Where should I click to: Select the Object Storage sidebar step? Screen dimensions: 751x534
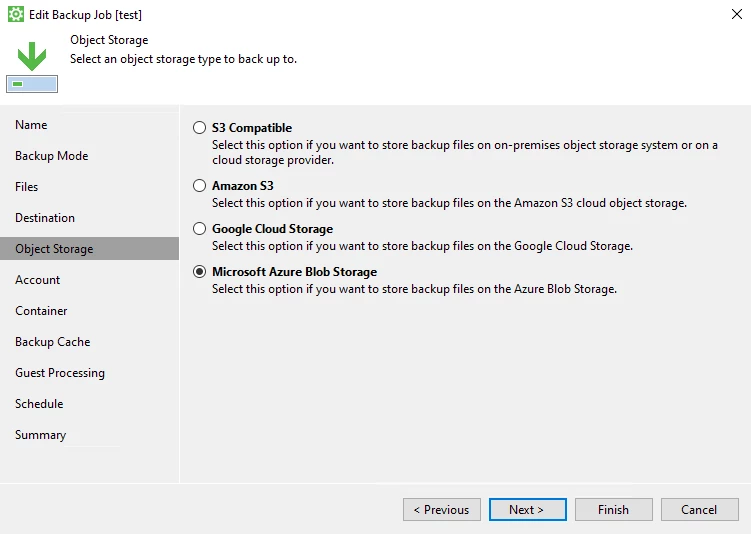pyautogui.click(x=90, y=249)
